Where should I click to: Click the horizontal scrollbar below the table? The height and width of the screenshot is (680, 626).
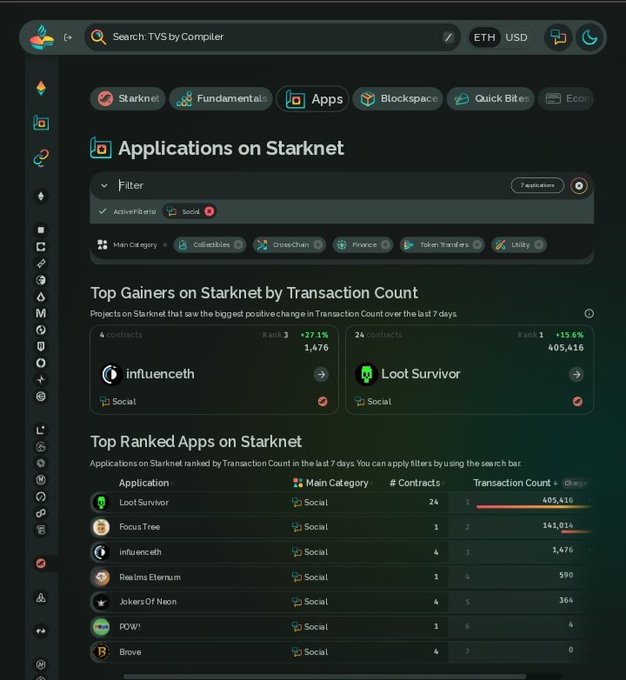(x=324, y=676)
